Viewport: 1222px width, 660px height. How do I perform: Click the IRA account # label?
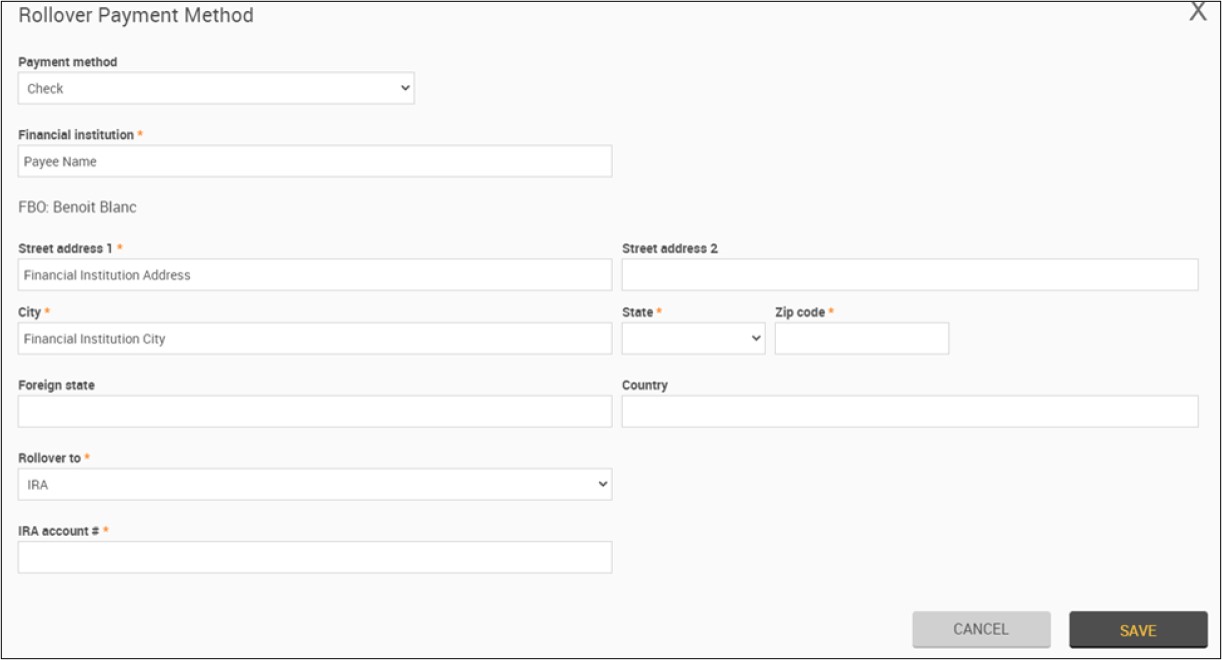58,531
